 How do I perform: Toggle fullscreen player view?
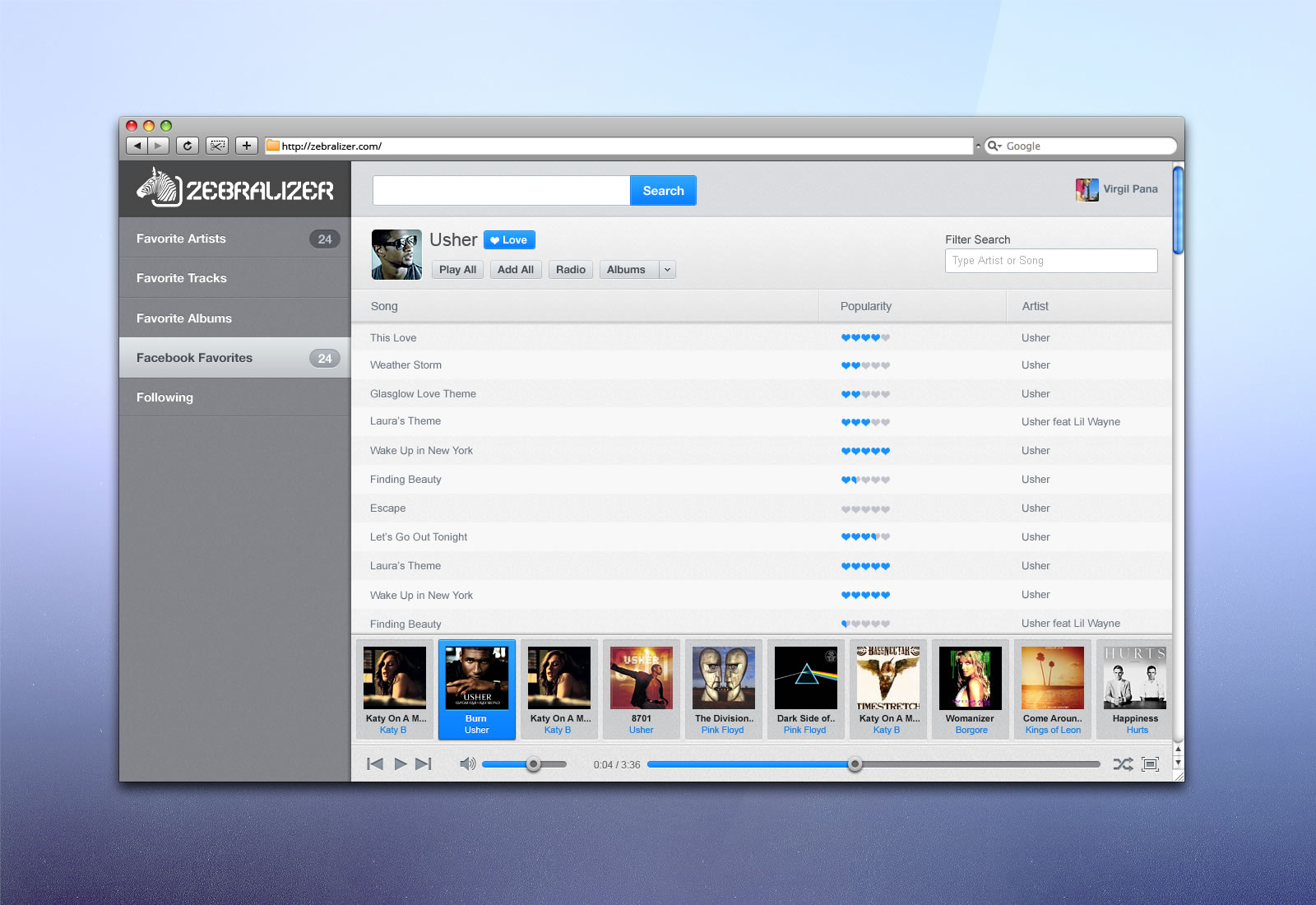coord(1151,764)
